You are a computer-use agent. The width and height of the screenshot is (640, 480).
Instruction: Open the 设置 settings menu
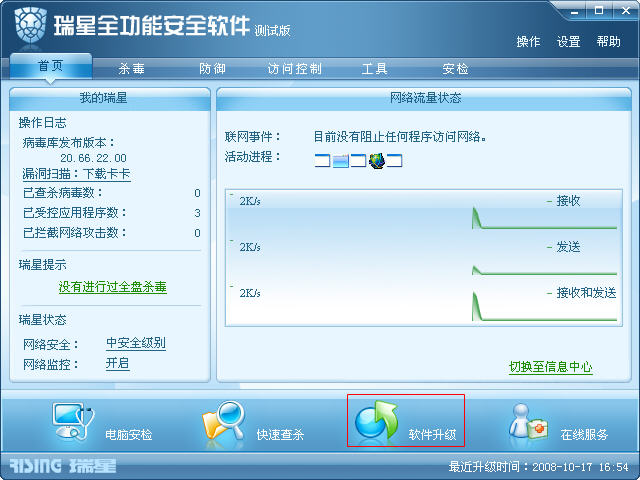coord(569,42)
